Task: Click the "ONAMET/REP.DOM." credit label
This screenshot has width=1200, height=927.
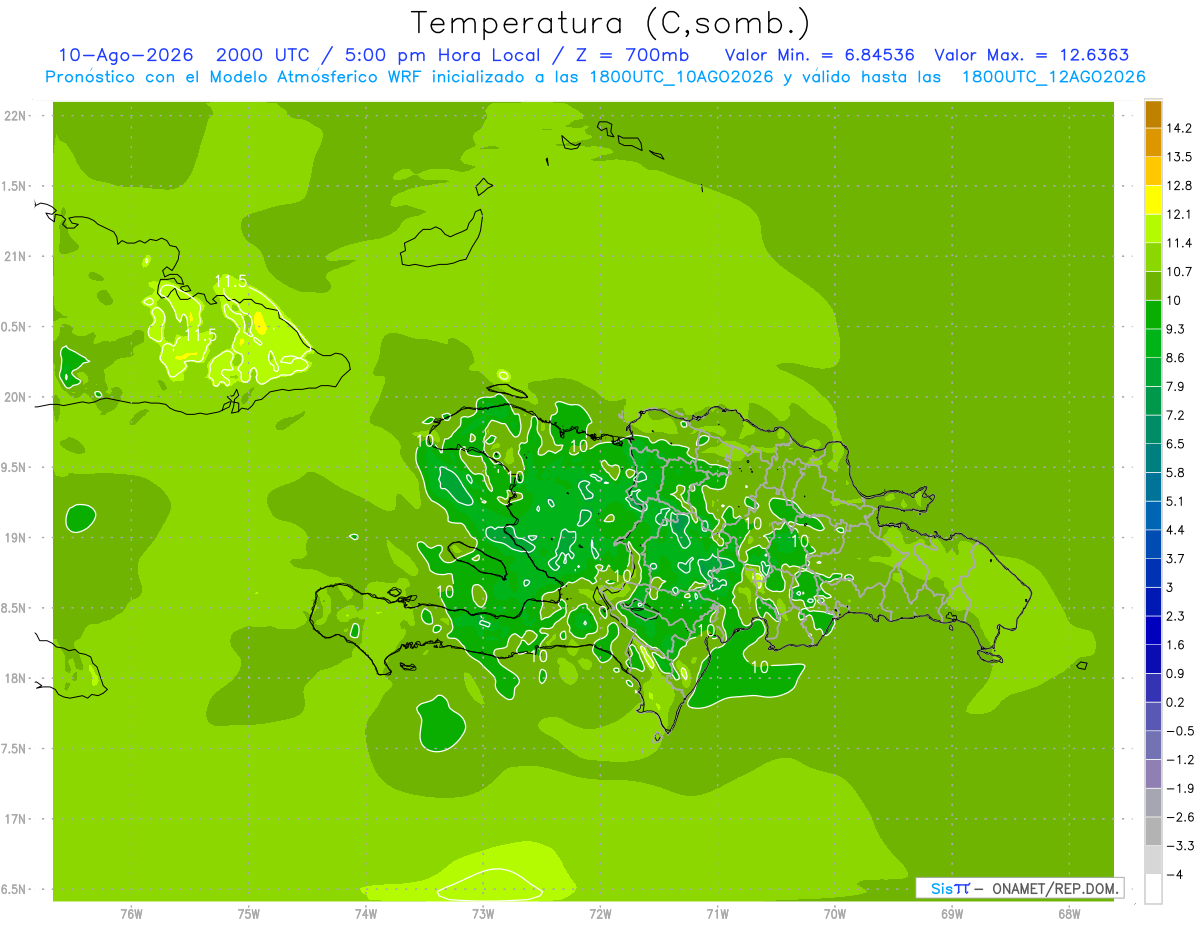Action: [x=1055, y=888]
